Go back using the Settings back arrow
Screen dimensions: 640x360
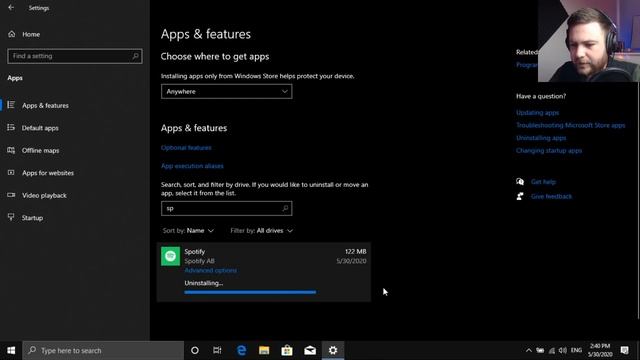(x=11, y=8)
